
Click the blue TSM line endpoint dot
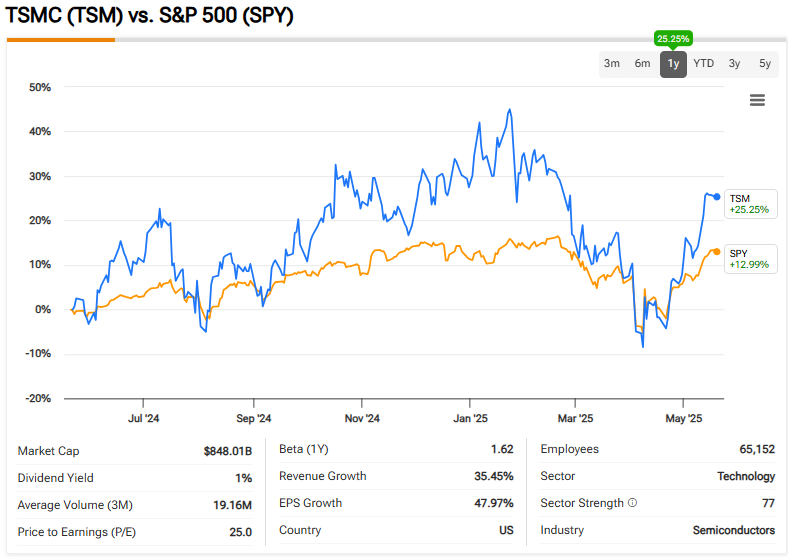click(717, 197)
